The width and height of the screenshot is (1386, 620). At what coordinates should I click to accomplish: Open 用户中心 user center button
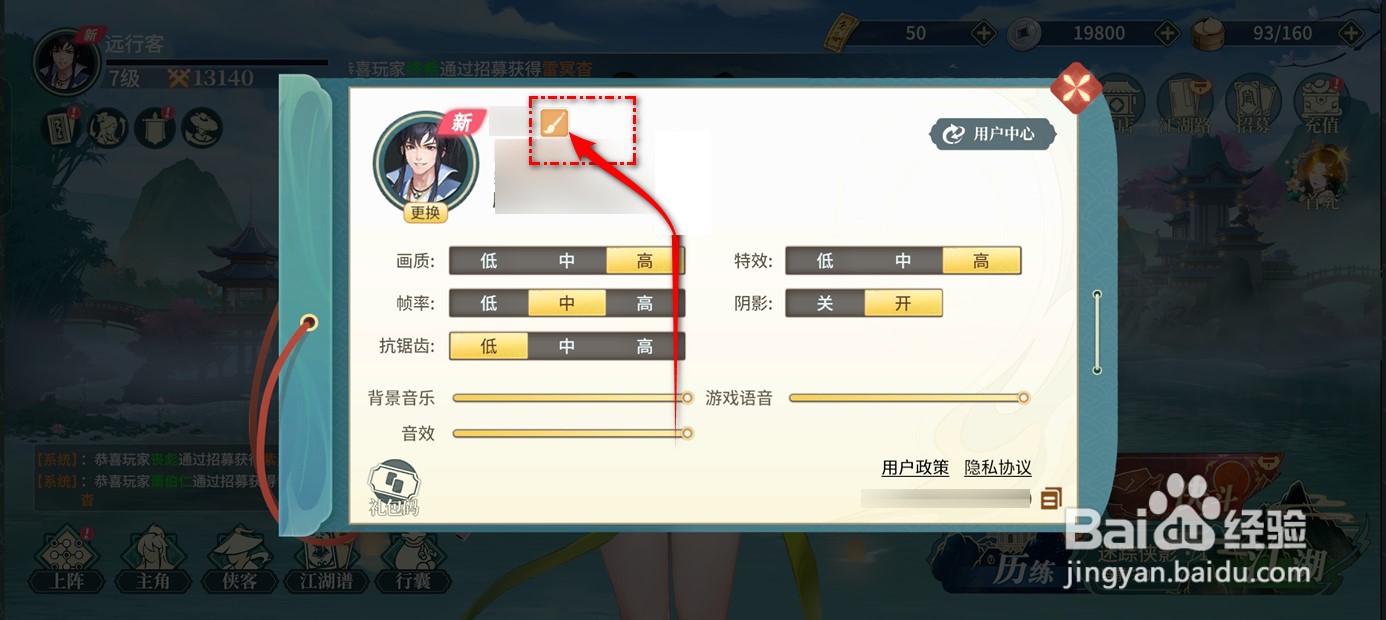(992, 134)
